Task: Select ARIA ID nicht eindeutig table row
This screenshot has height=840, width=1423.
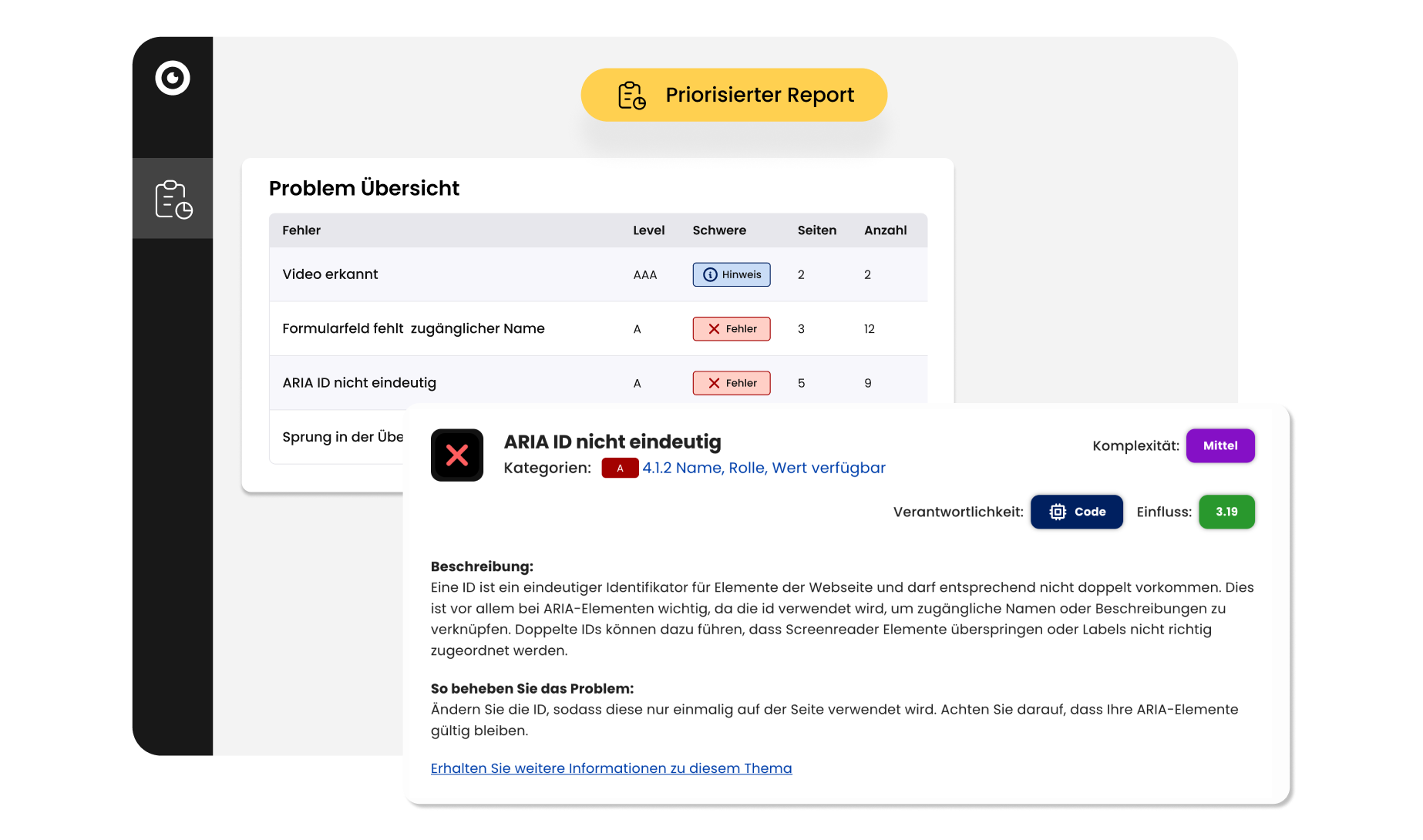Action: [x=598, y=383]
